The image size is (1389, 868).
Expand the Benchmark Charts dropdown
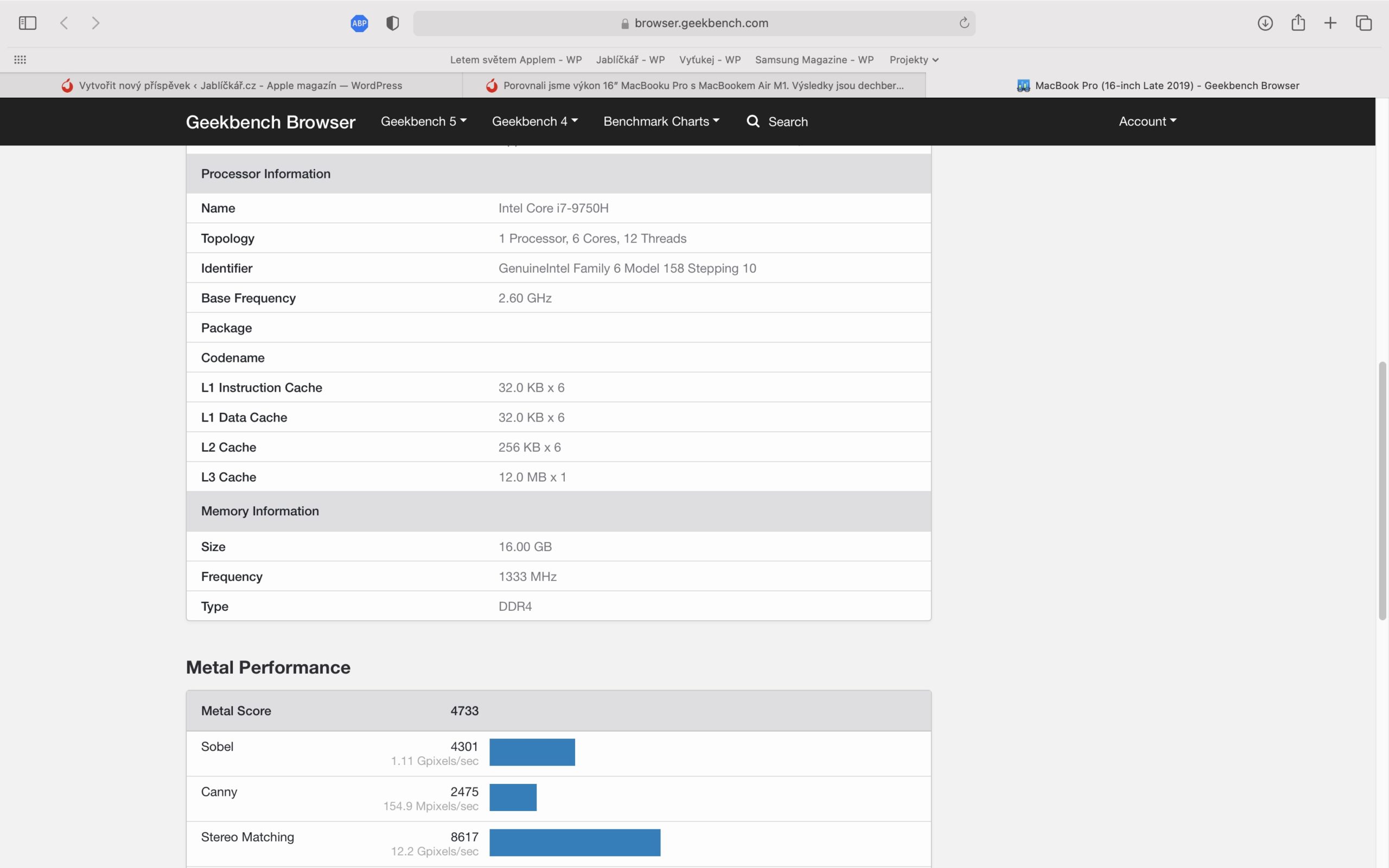tap(661, 121)
